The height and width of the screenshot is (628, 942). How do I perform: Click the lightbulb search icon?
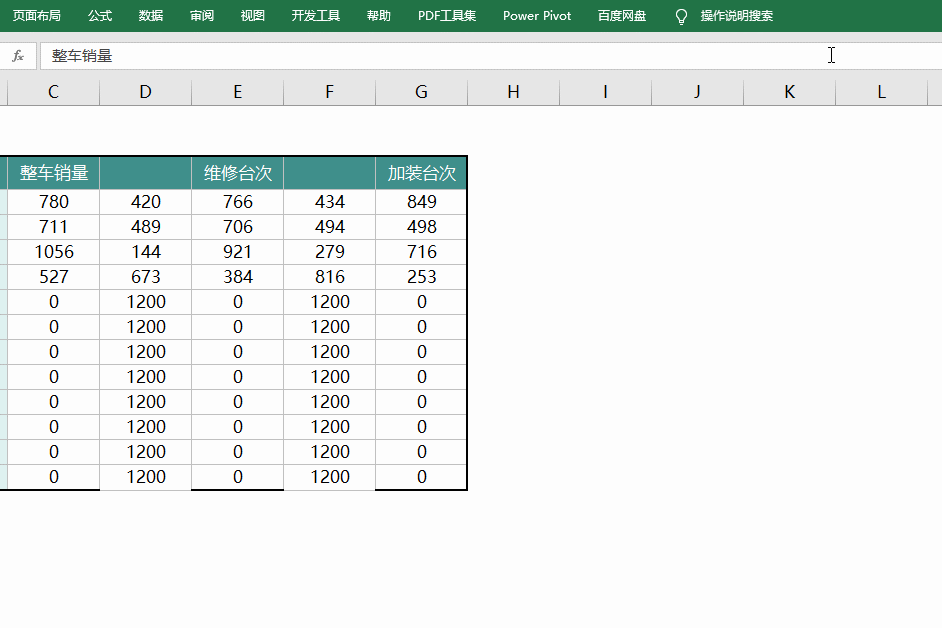pos(681,16)
